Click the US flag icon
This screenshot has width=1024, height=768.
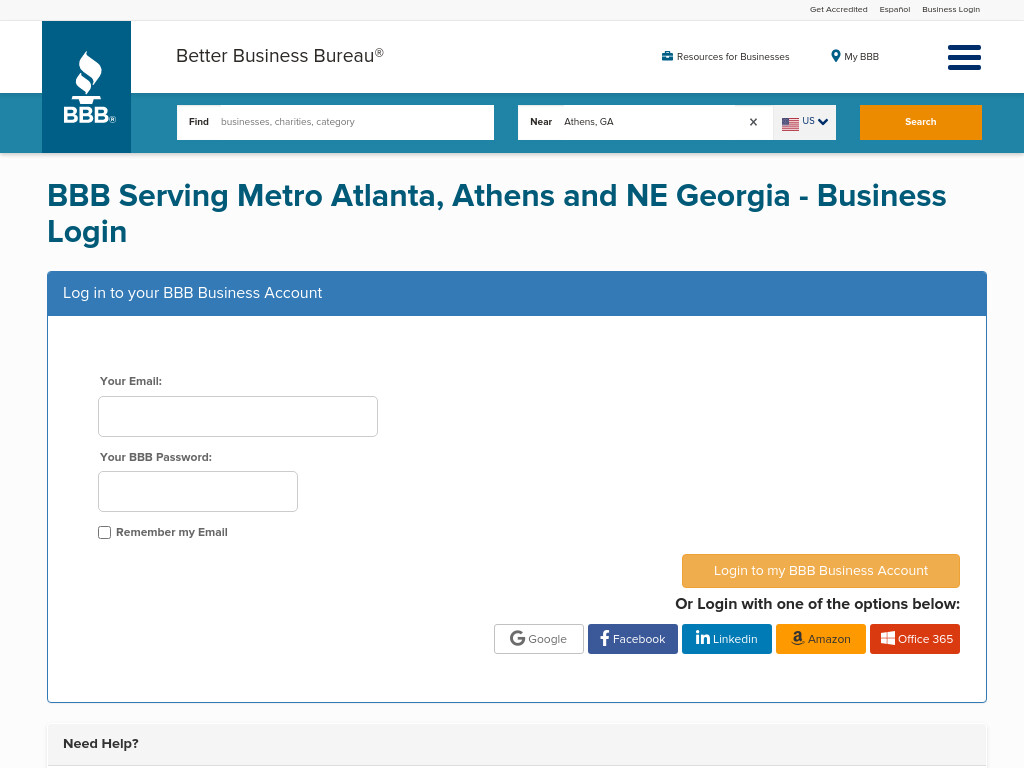pos(790,123)
